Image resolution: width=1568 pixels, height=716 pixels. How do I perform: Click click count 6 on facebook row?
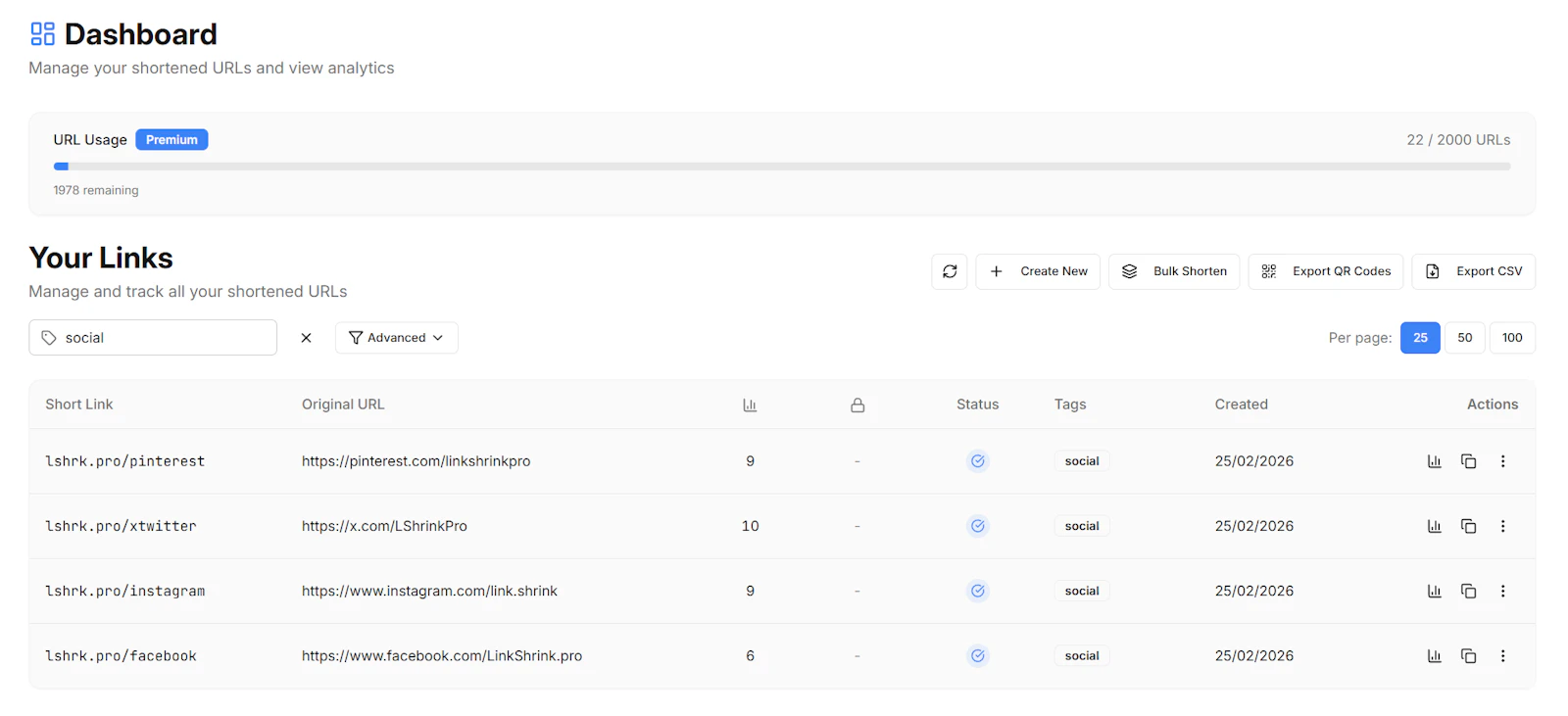[x=750, y=656]
